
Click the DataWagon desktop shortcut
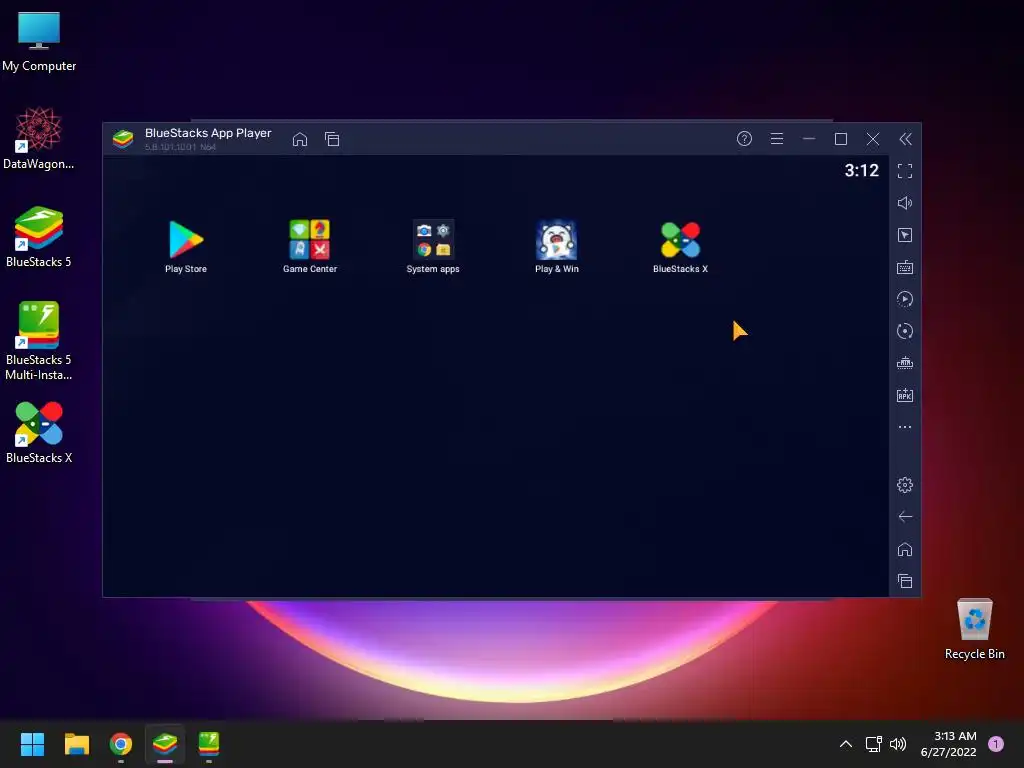click(x=39, y=138)
